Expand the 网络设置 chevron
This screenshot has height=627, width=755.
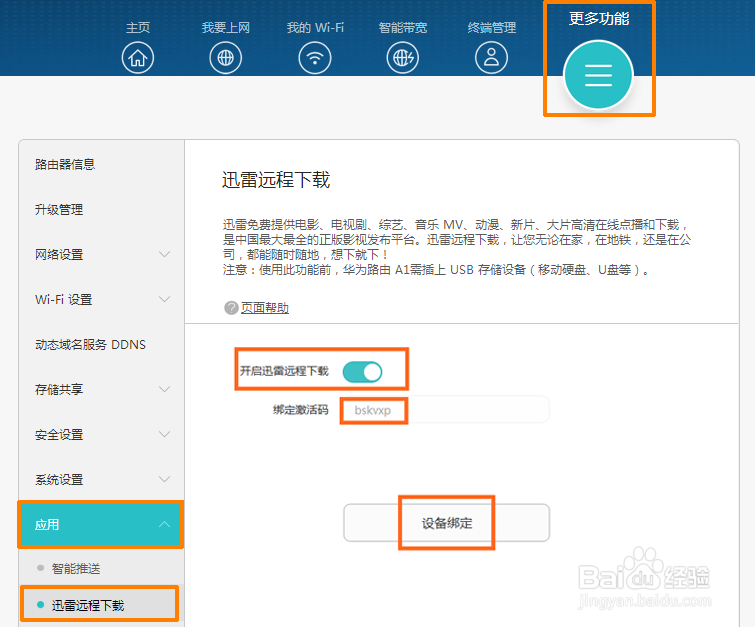pos(165,254)
